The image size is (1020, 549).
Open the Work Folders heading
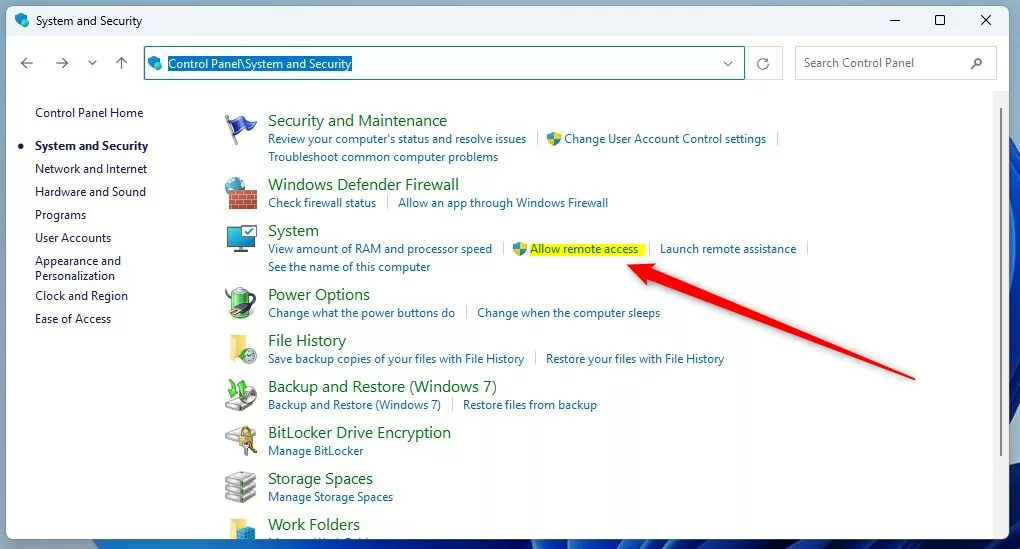point(314,524)
